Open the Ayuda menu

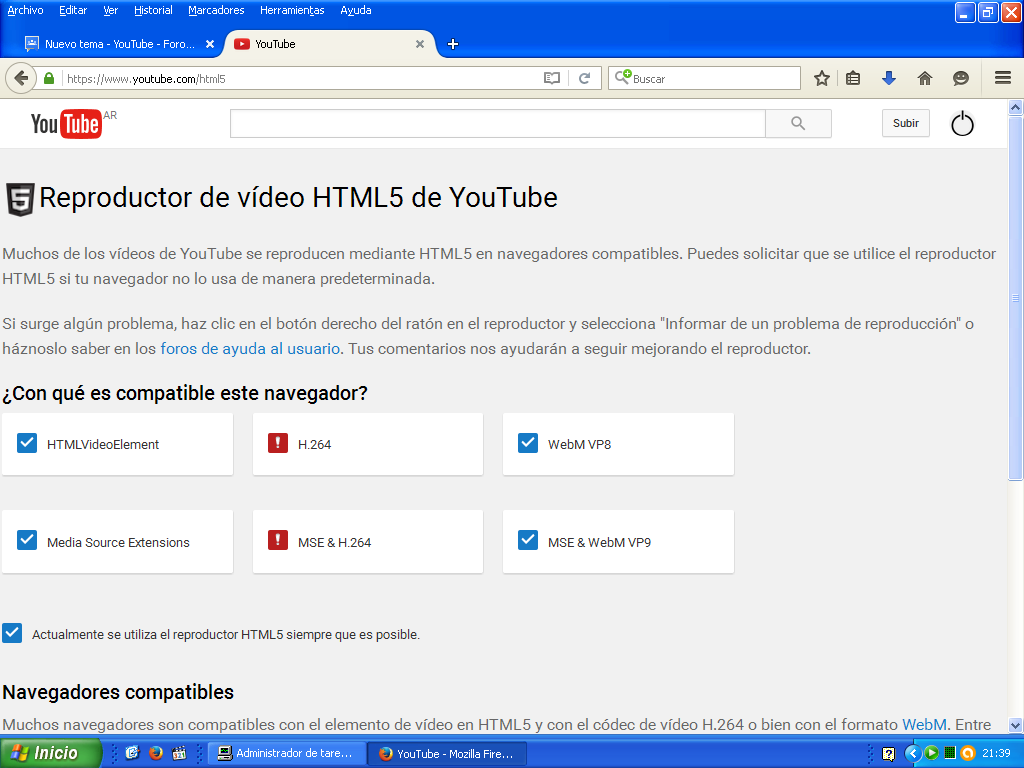356,10
